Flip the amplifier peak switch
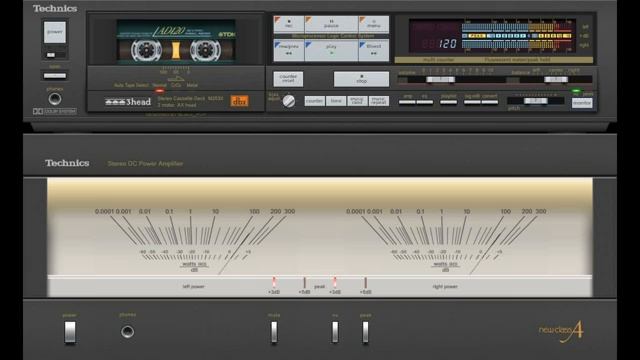 pos(365,331)
